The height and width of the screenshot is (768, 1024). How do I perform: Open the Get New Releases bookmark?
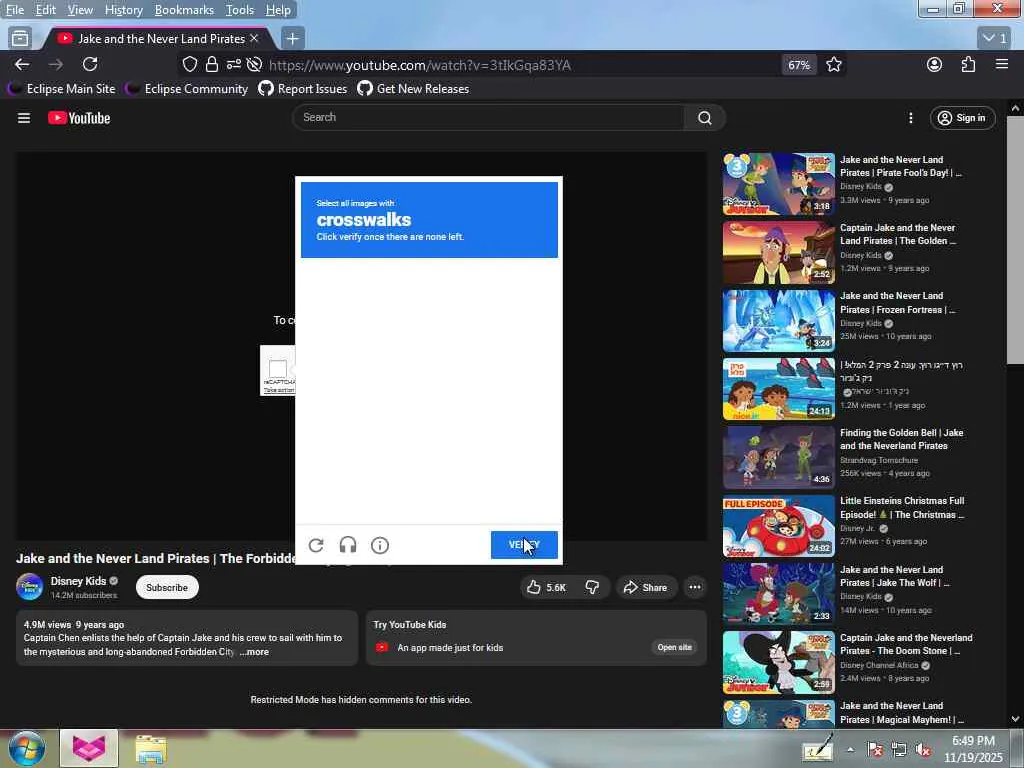point(413,89)
